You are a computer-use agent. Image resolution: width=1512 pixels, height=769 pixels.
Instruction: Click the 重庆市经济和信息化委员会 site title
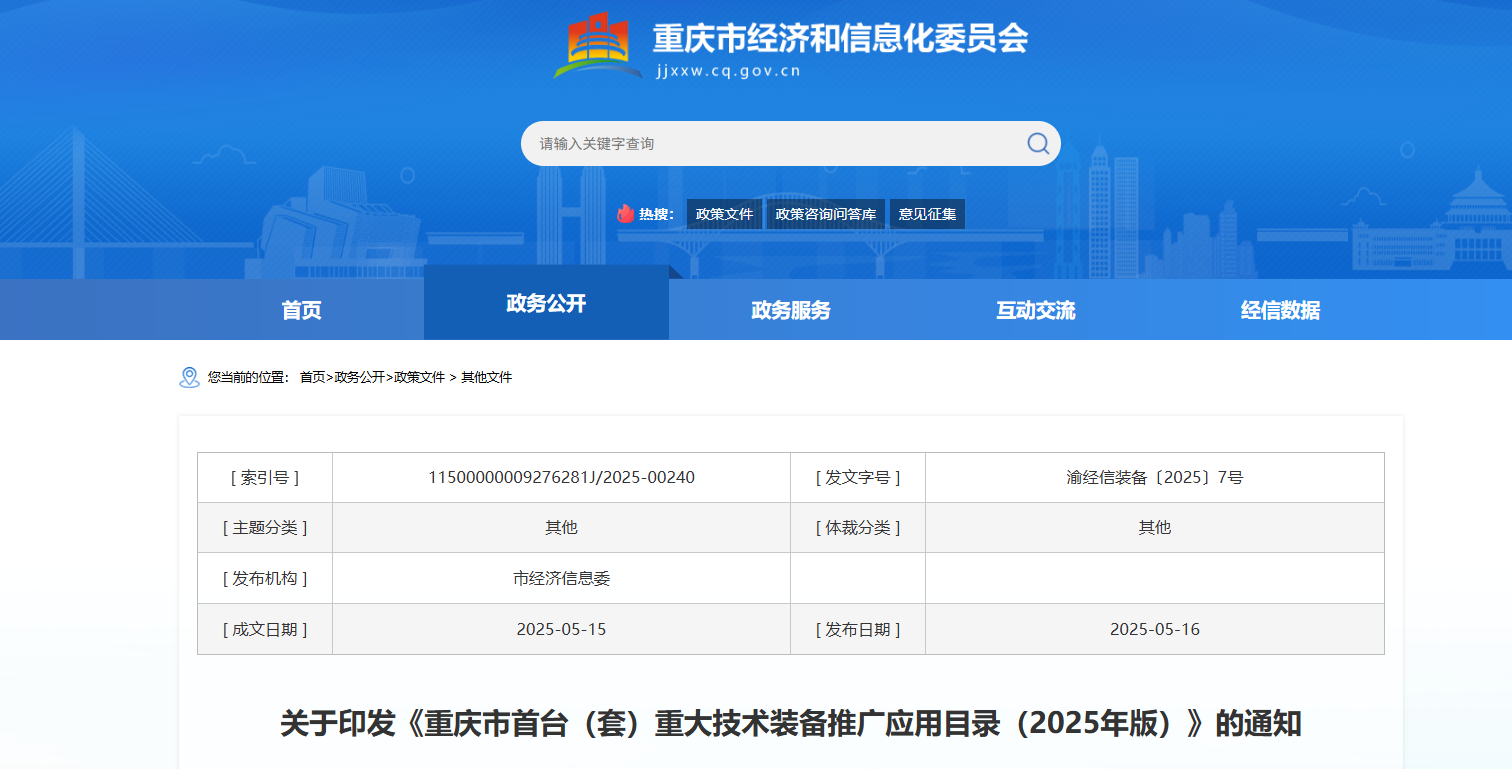coord(840,39)
